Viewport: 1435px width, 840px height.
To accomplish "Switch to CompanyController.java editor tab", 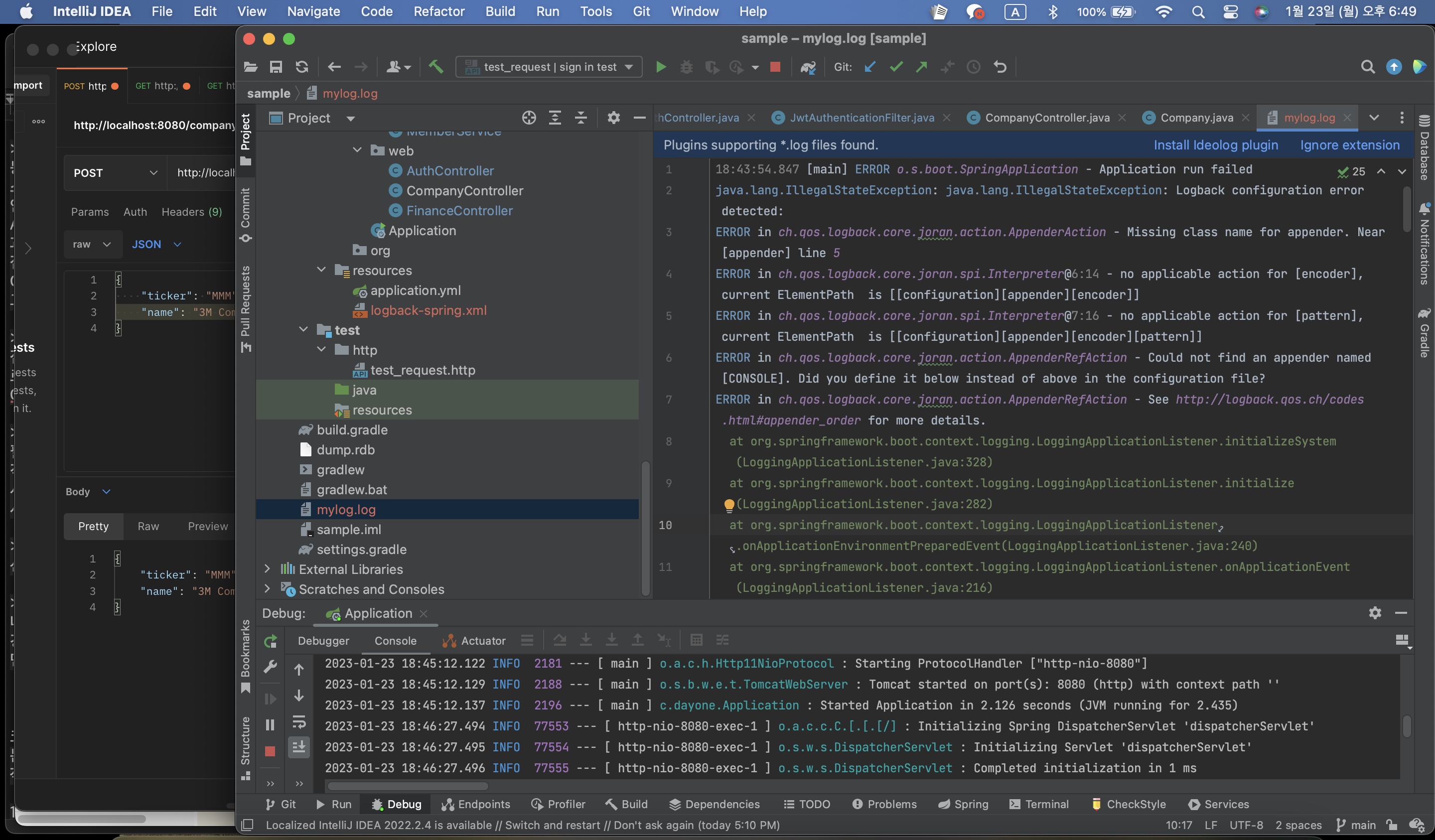I will point(1047,118).
